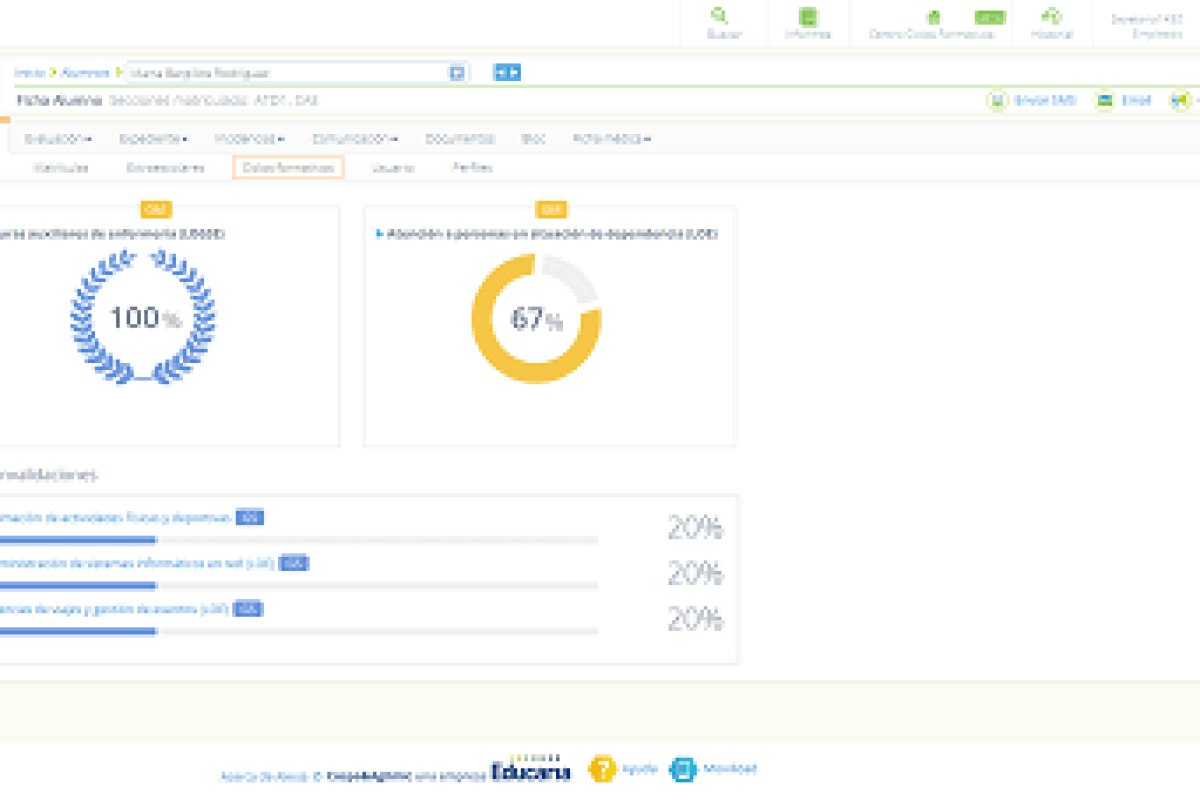Expand the Comunicación menu
The image size is (1200, 800).
point(355,139)
